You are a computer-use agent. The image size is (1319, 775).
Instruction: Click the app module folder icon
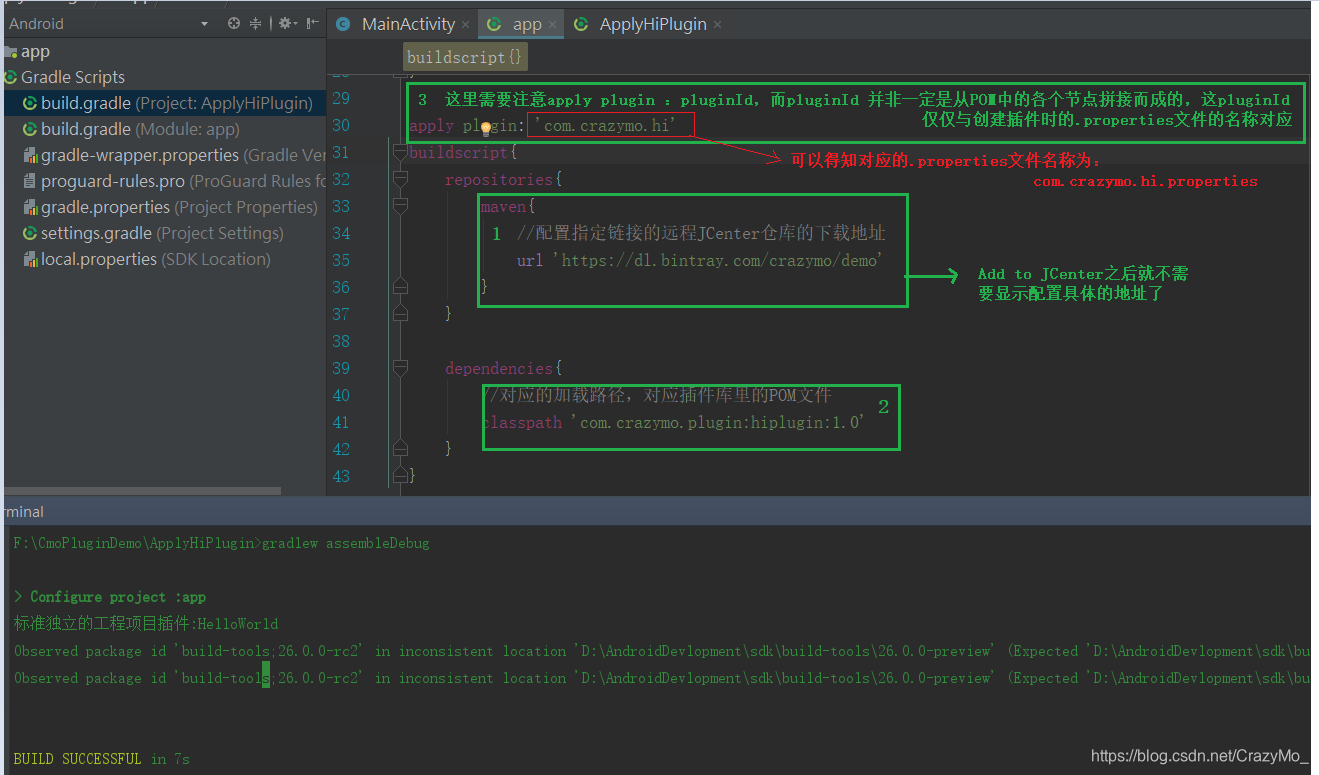[x=9, y=51]
